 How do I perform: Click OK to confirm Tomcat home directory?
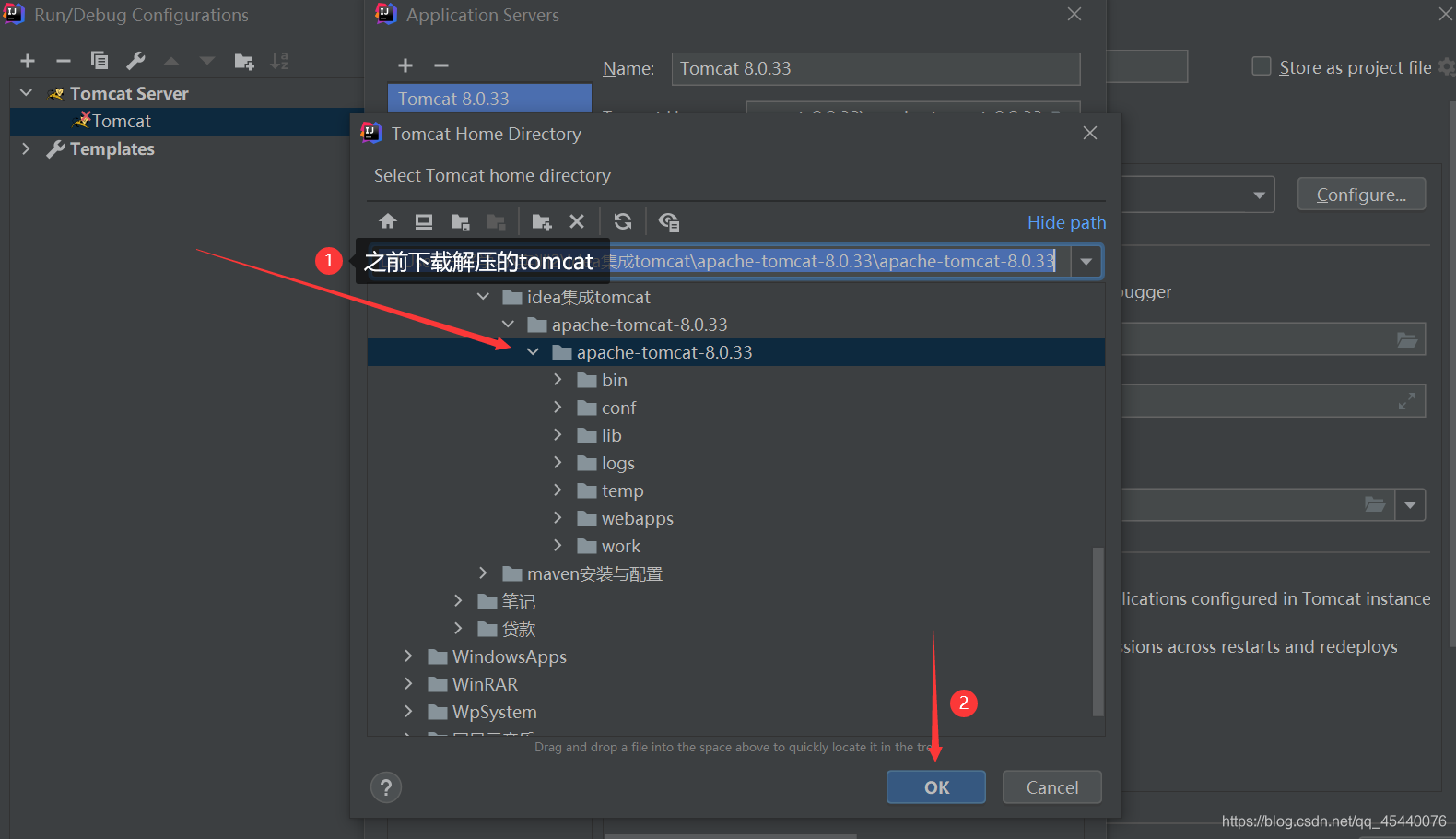936,787
